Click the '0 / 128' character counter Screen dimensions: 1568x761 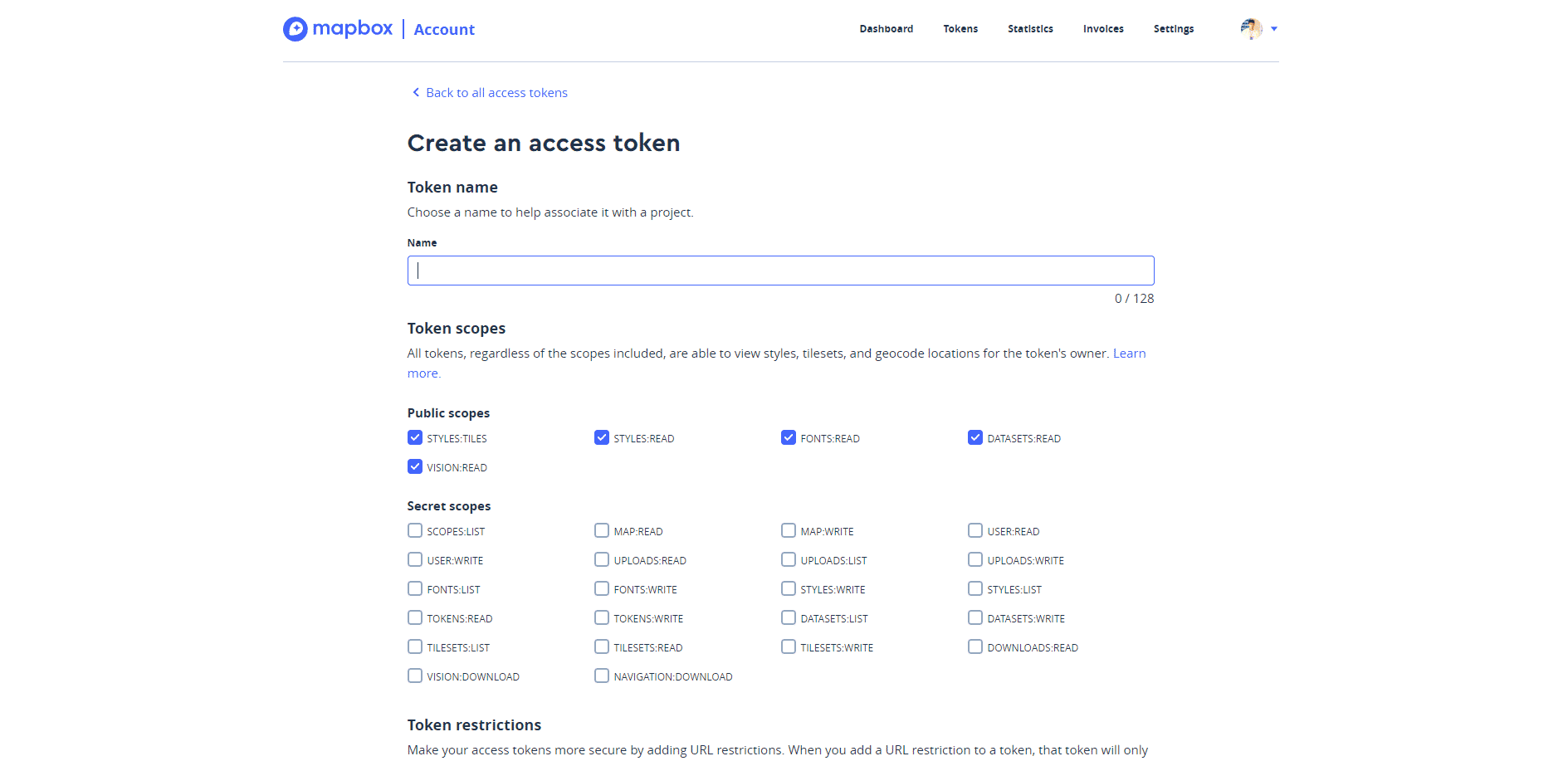click(1134, 299)
